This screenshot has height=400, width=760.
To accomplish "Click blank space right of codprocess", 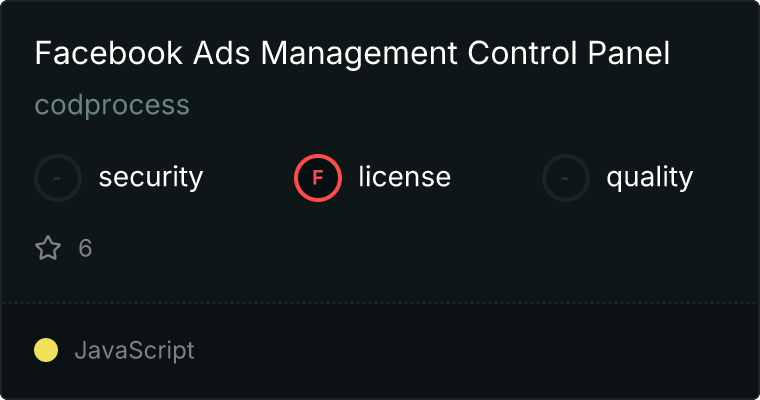I will (450, 105).
